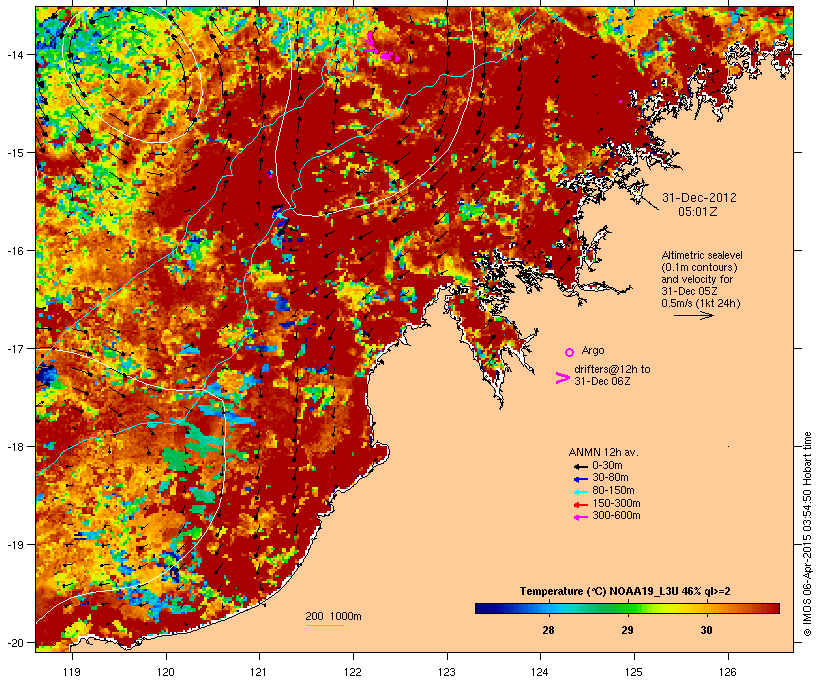This screenshot has width=820, height=680.
Task: Click the magenta drifter track near 122E 14S
Action: pos(381,48)
